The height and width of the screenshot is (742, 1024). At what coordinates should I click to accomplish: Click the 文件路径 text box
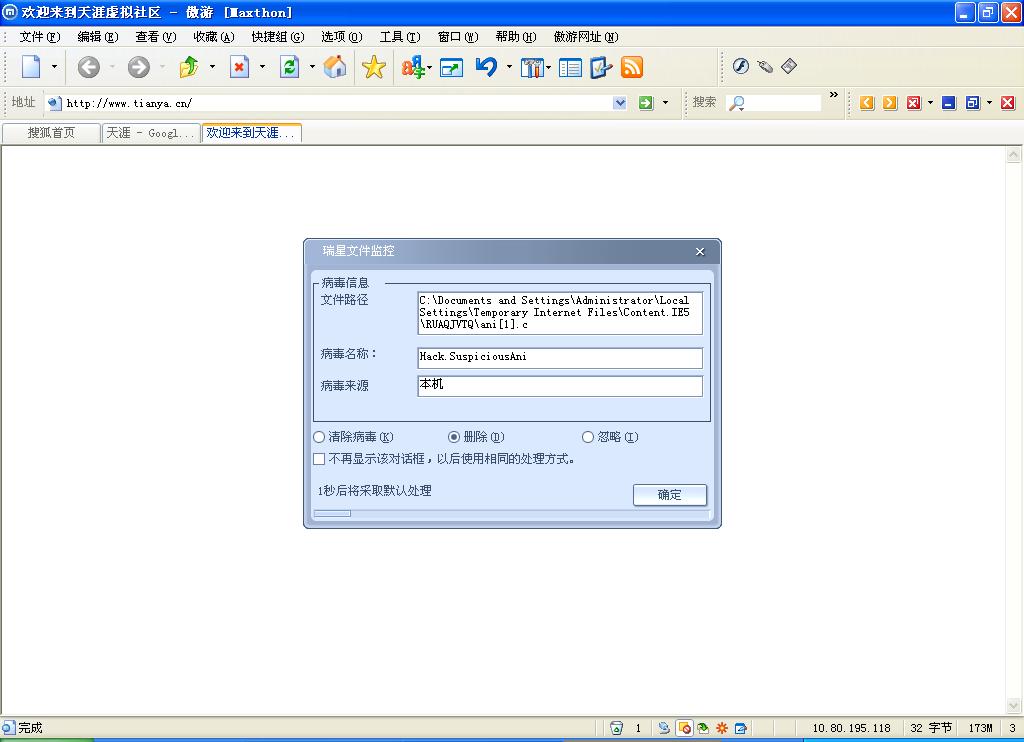pyautogui.click(x=560, y=313)
